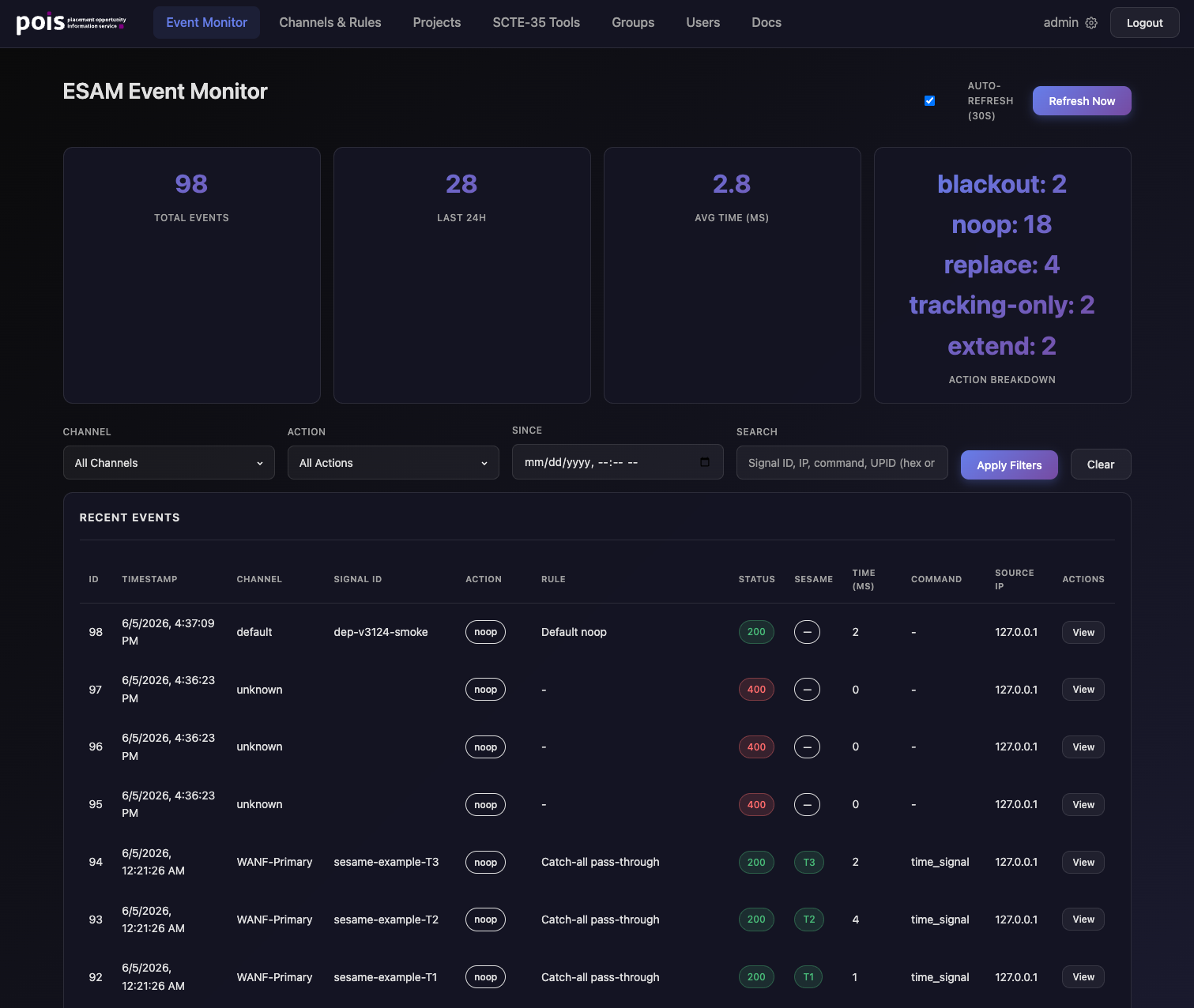
Task: Switch to Event Monitor tab
Action: (206, 23)
